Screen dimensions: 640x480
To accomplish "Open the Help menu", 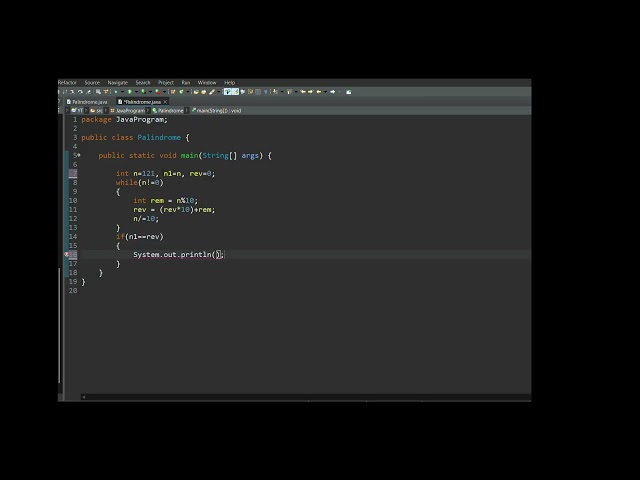I will (230, 82).
